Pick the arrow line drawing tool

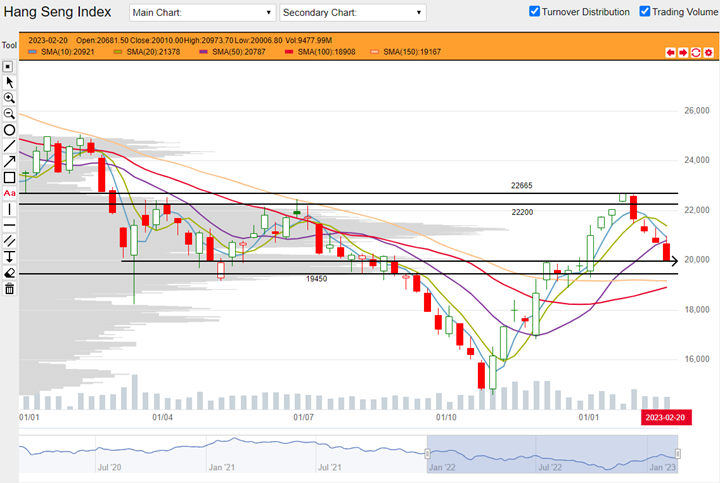(x=9, y=161)
